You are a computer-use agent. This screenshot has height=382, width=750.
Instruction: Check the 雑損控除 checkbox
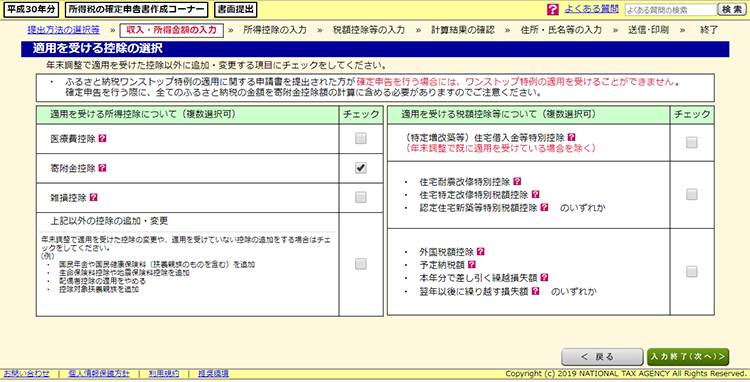tap(361, 197)
